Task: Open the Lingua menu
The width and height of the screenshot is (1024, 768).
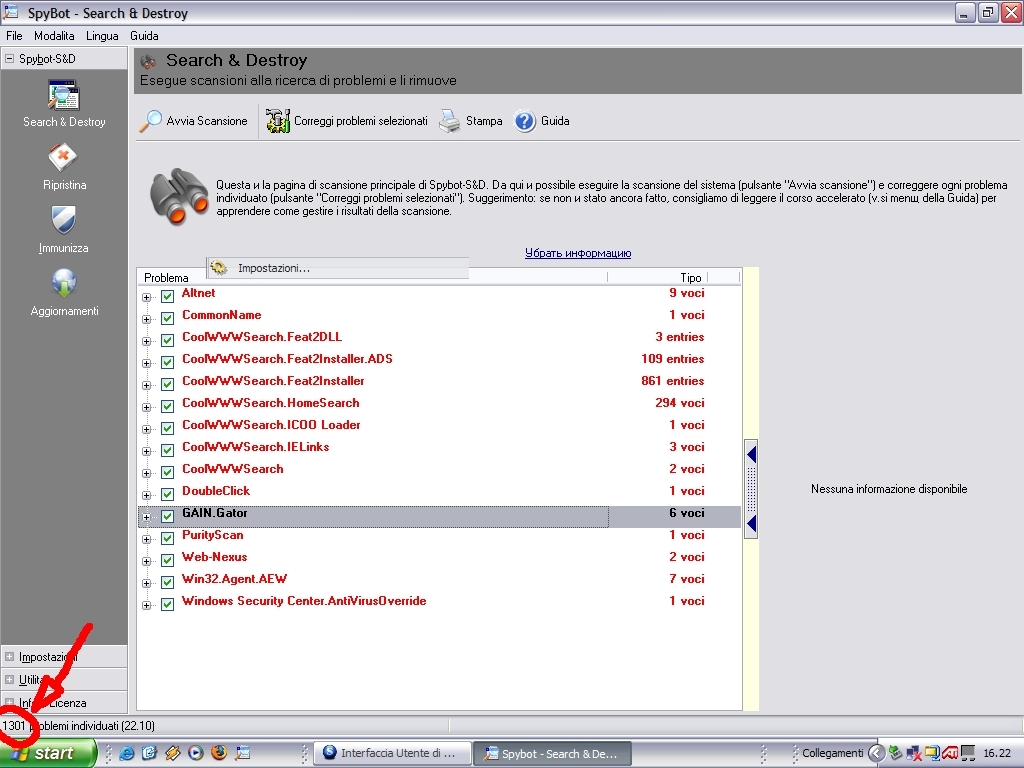Action: pyautogui.click(x=102, y=36)
